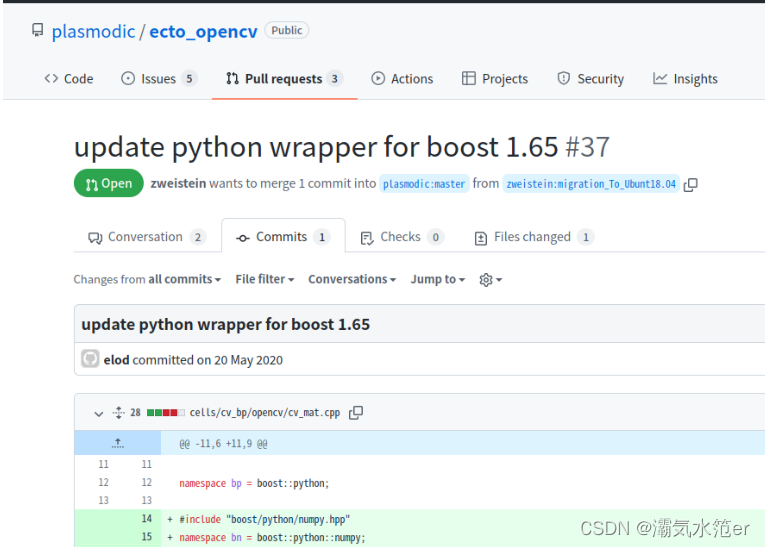The height and width of the screenshot is (547, 765).
Task: Select the Commits tab
Action: [x=283, y=237]
